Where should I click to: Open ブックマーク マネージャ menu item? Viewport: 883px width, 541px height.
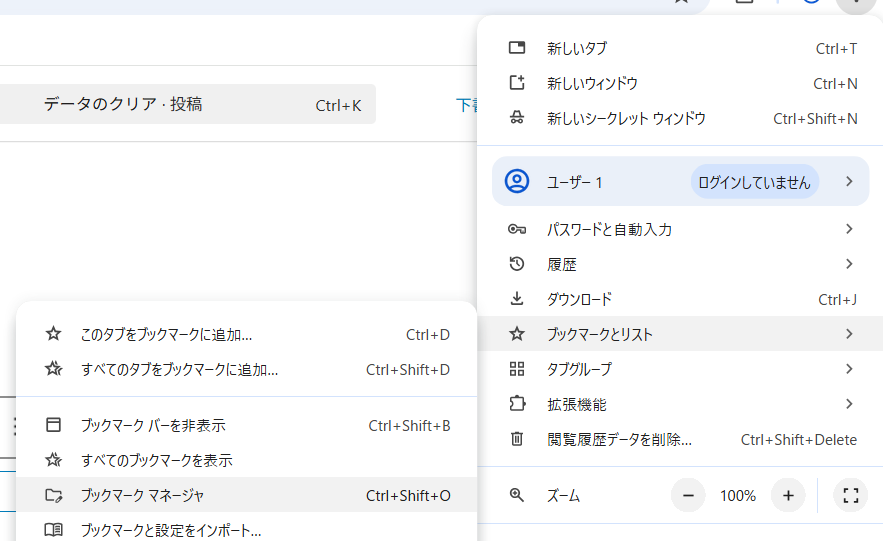tap(142, 495)
